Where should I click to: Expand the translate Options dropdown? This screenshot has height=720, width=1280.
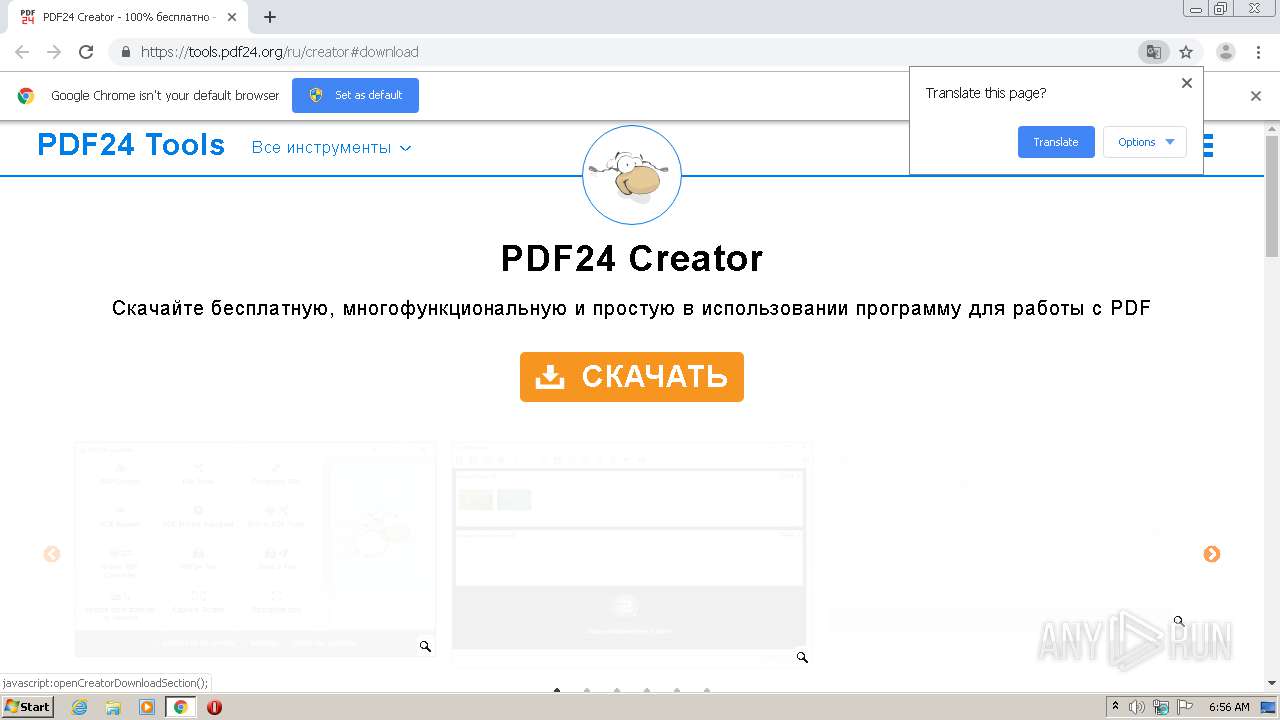coord(1145,142)
